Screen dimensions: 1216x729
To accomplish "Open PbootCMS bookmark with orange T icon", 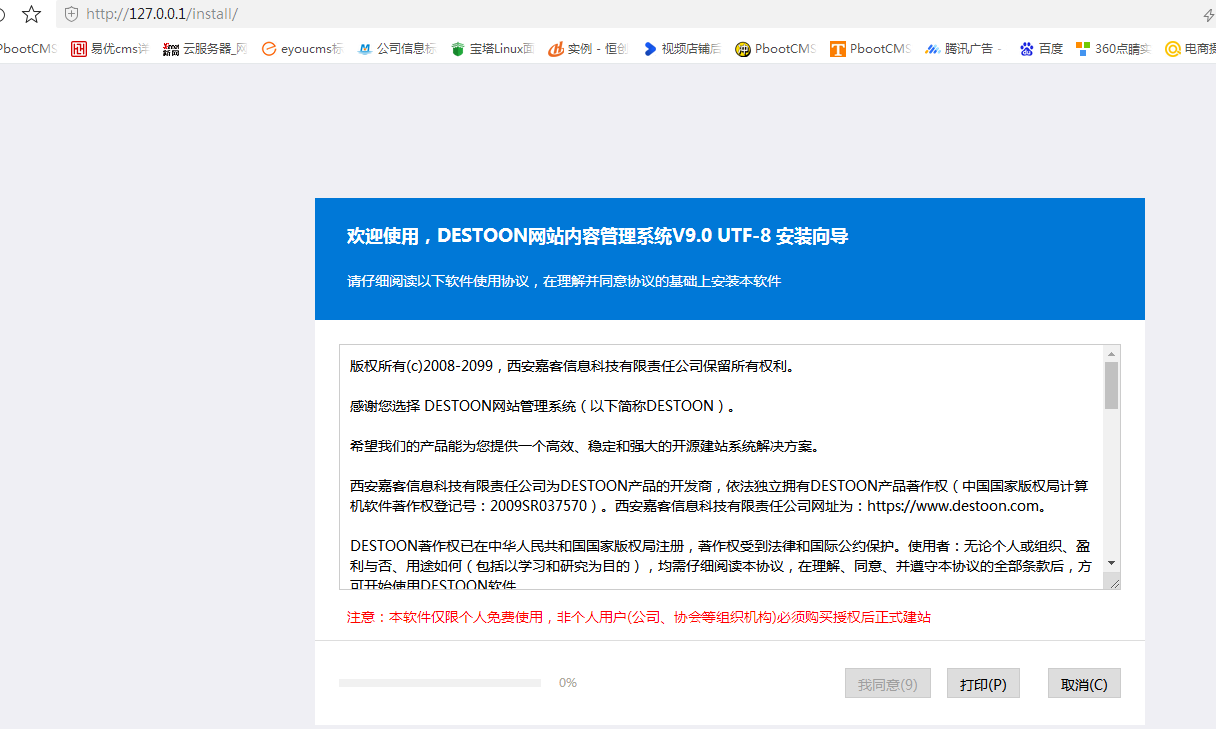I will pos(870,48).
